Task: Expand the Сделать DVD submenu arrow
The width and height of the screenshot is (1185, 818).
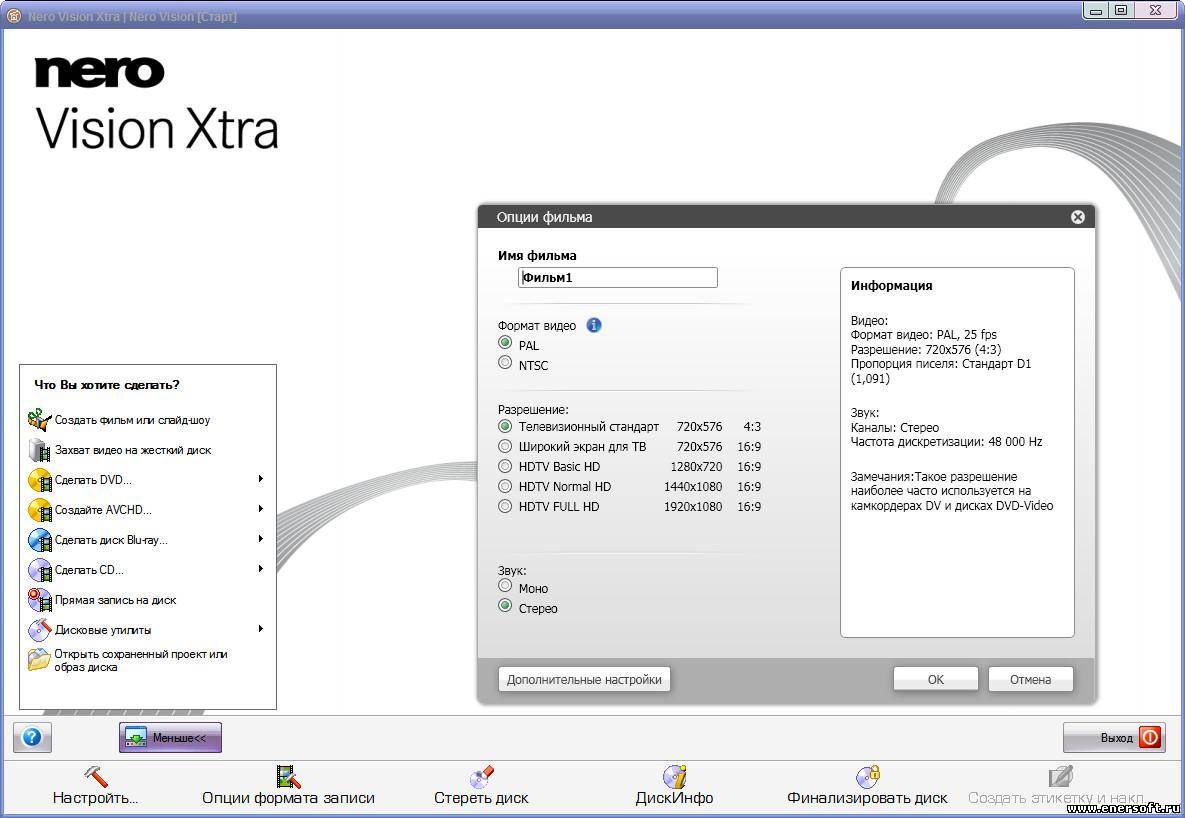Action: tap(261, 479)
